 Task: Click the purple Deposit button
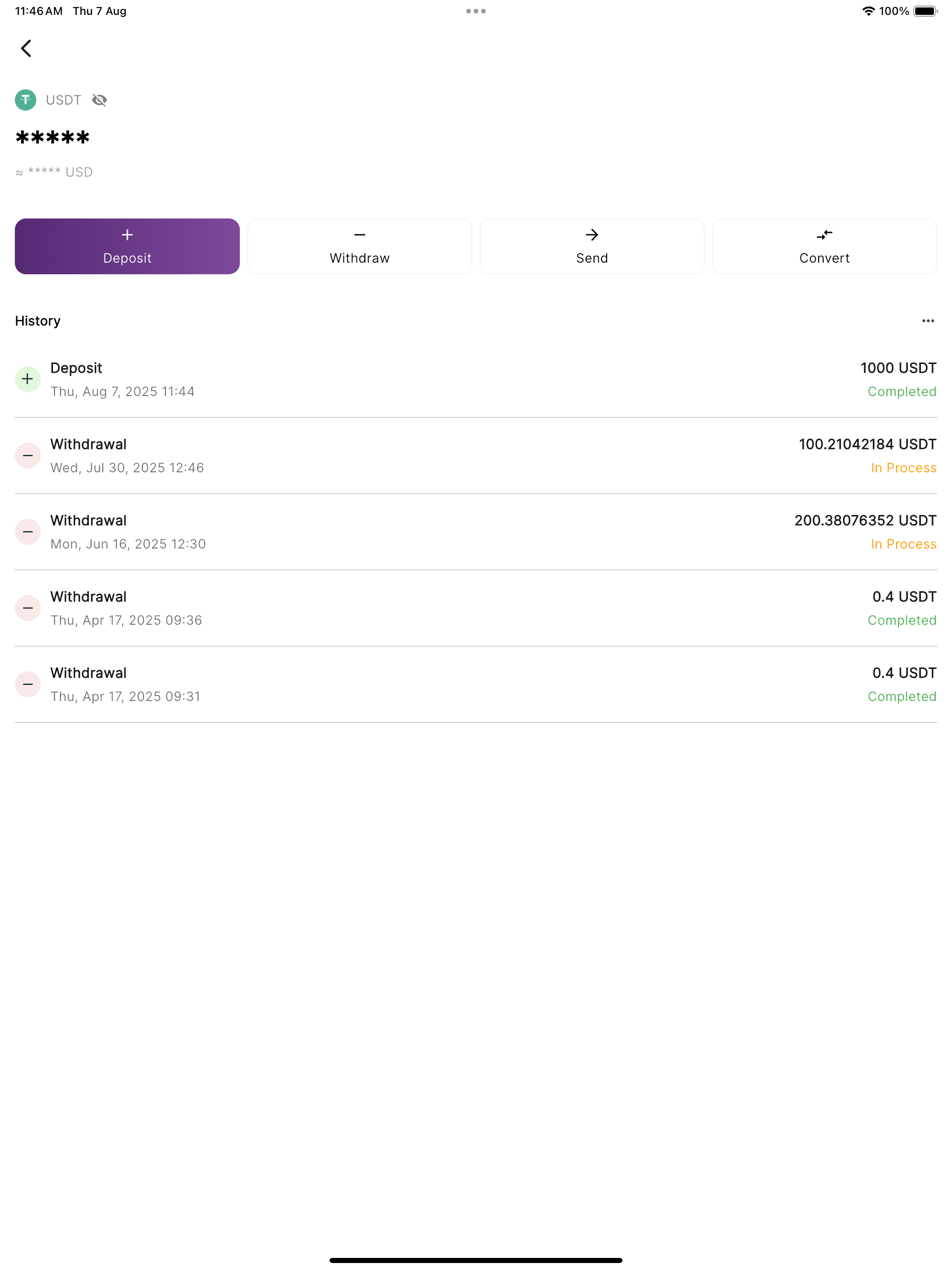127,246
